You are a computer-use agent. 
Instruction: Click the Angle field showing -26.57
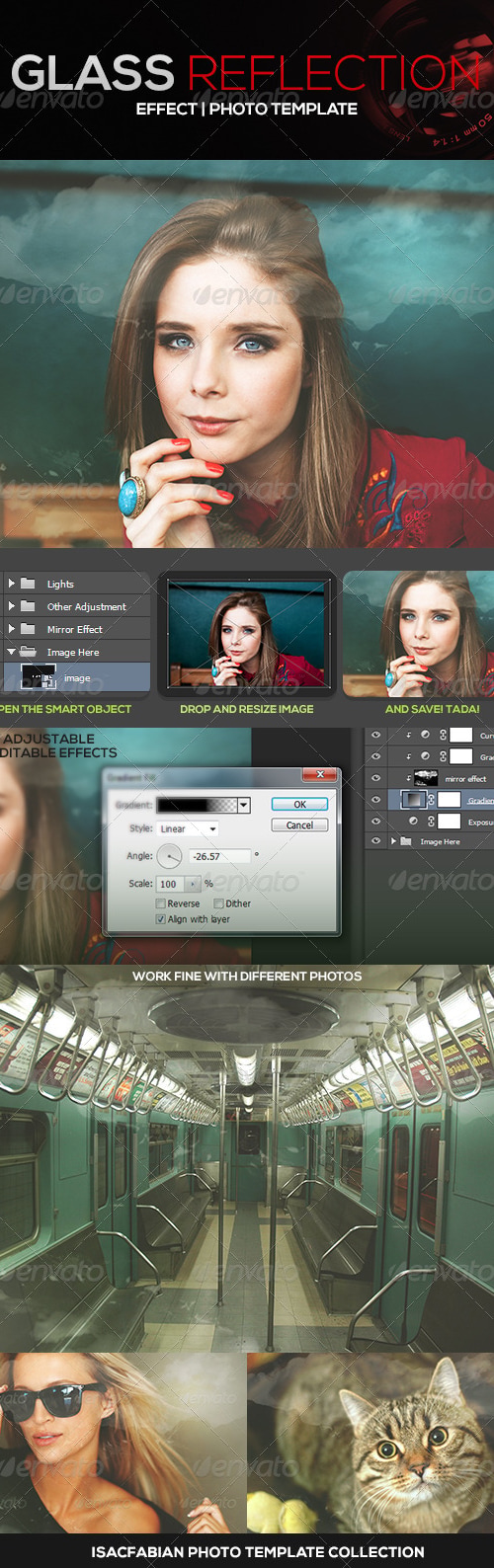(x=219, y=856)
